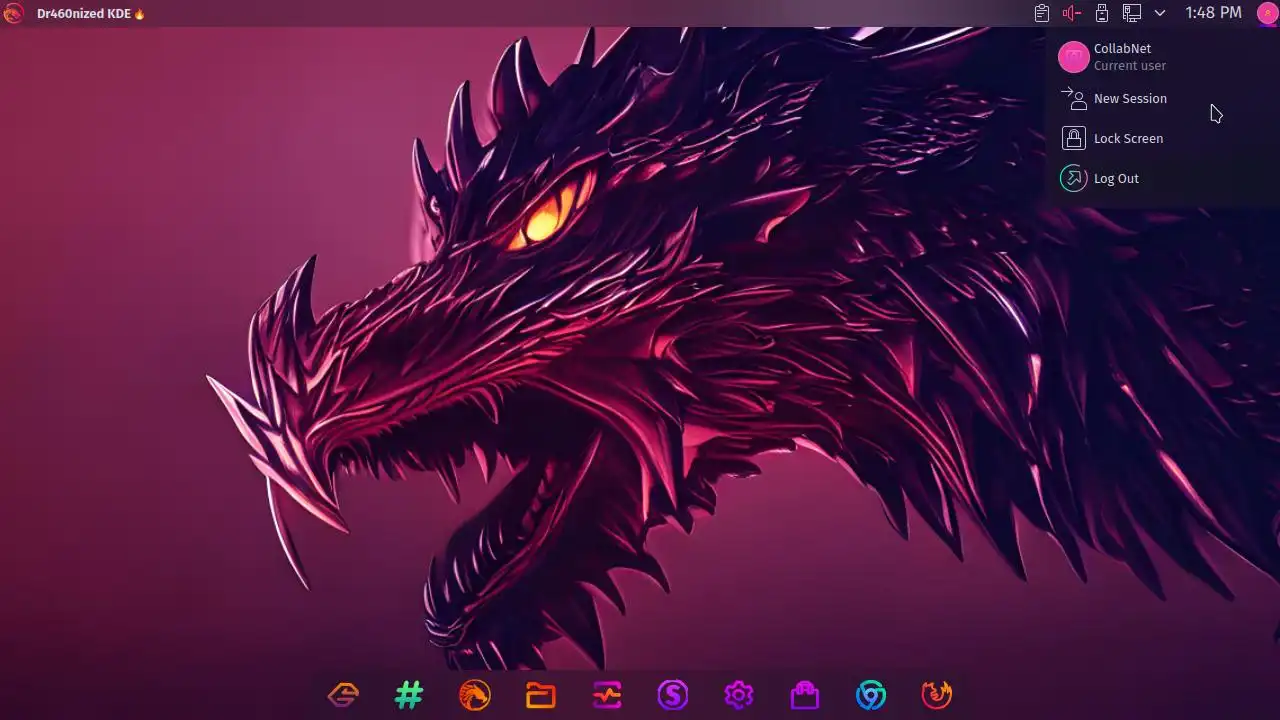The image size is (1280, 720).
Task: Open the purple gear system settings
Action: tap(739, 694)
